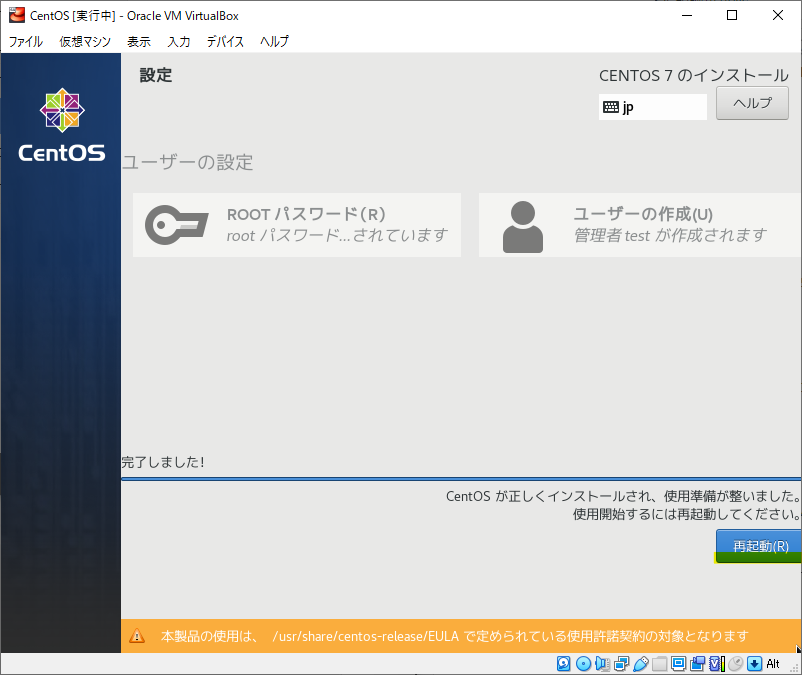The image size is (804, 675).
Task: Open the 表示 menu
Action: pyautogui.click(x=138, y=42)
